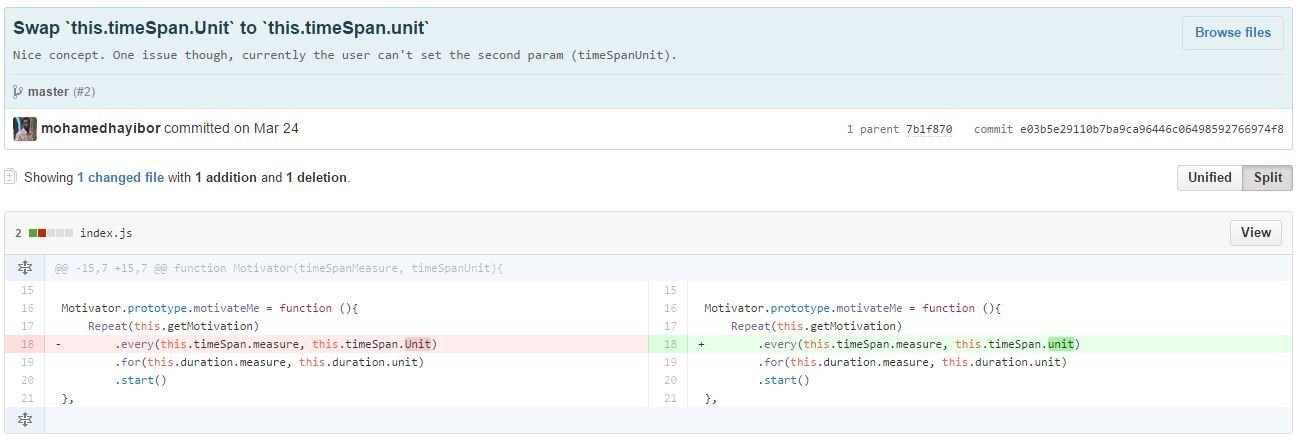This screenshot has width=1300, height=441.
Task: Click mohamedhayibor's avatar thumbnail
Action: 25,129
